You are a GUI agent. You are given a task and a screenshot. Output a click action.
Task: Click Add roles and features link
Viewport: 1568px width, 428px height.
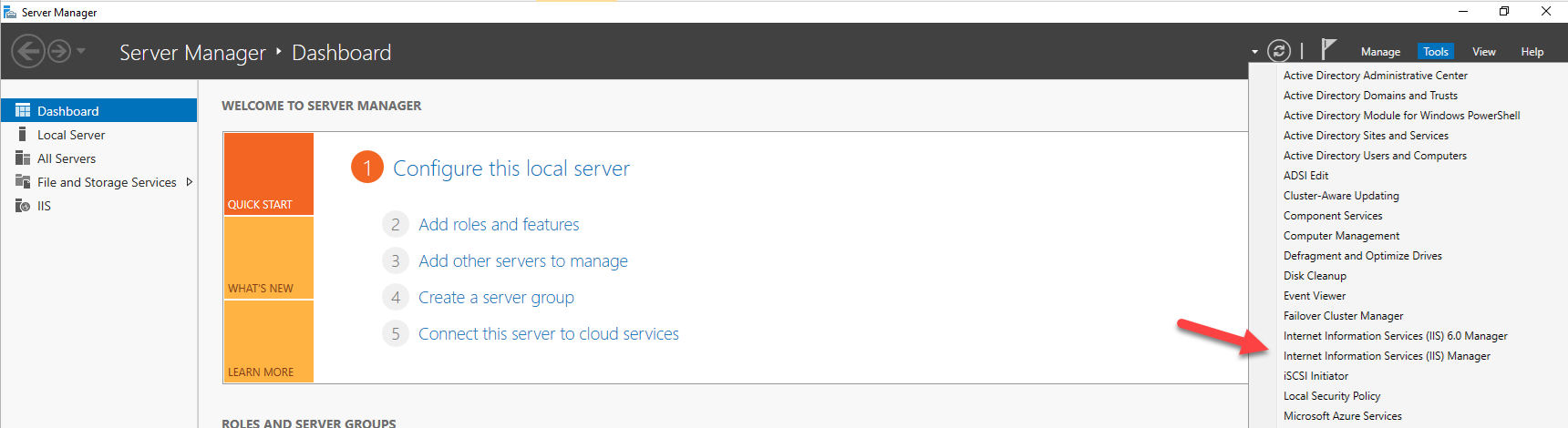[499, 224]
